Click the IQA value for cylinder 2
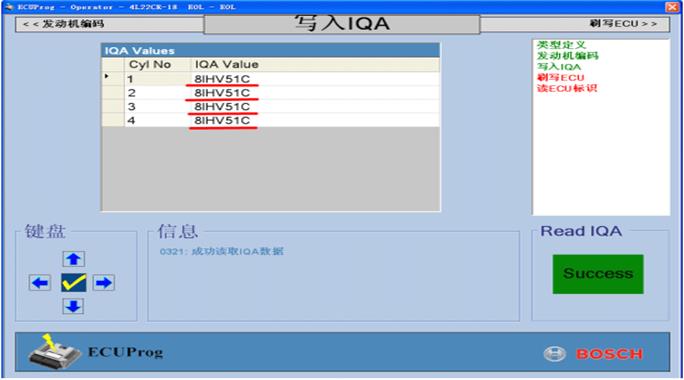 point(222,93)
